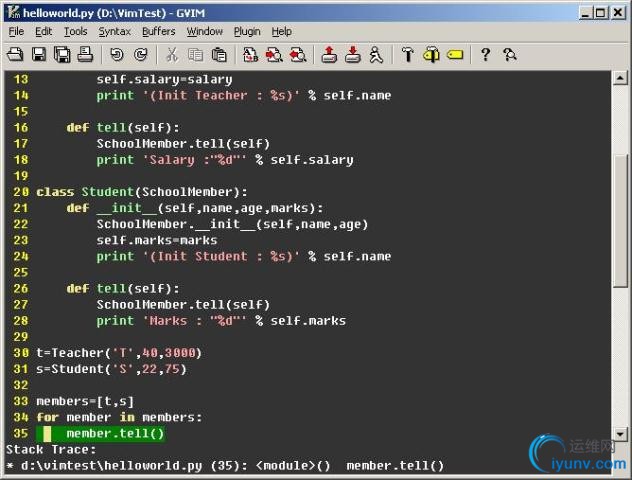632x480 pixels.
Task: Copy selection using toolbar copy icon
Action: [195, 55]
